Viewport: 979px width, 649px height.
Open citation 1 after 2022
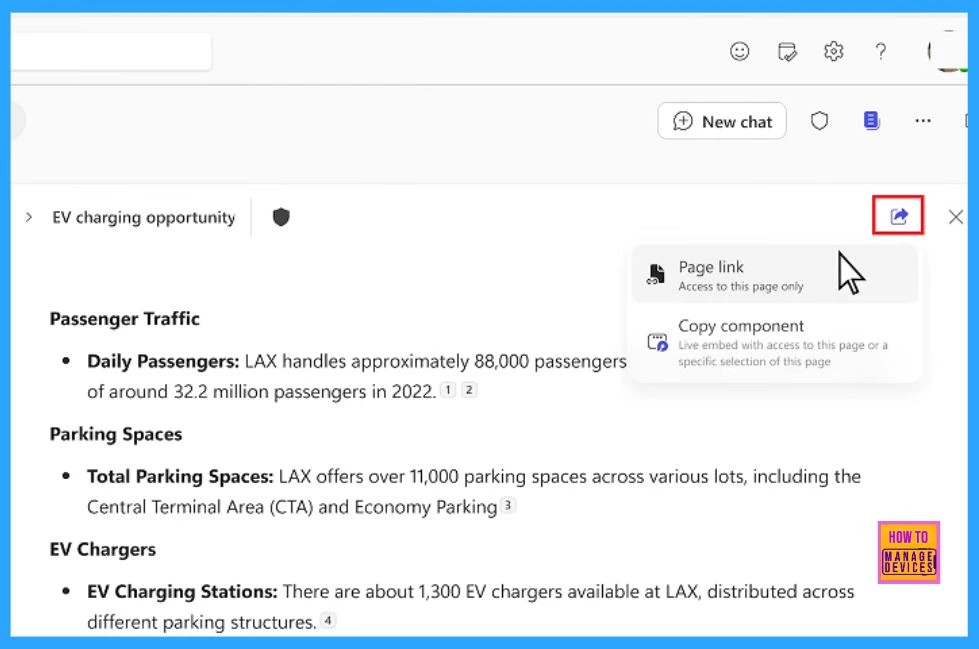click(448, 390)
